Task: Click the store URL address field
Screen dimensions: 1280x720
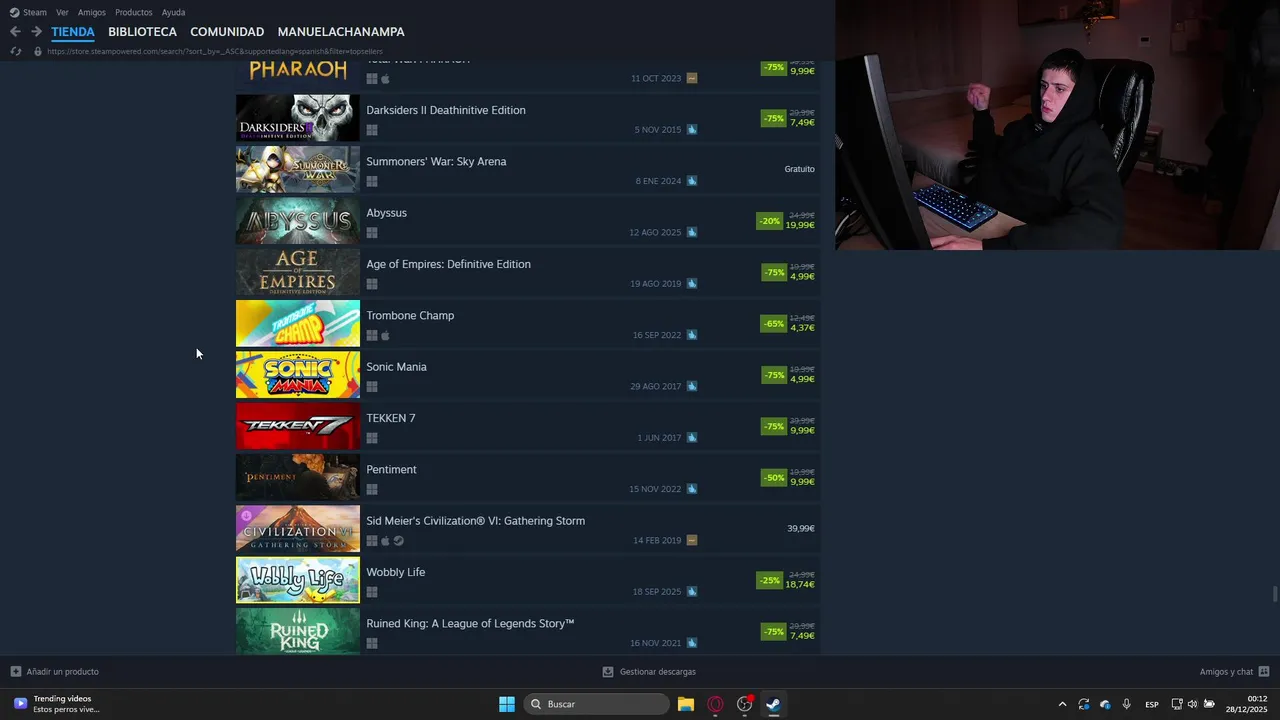Action: point(215,51)
